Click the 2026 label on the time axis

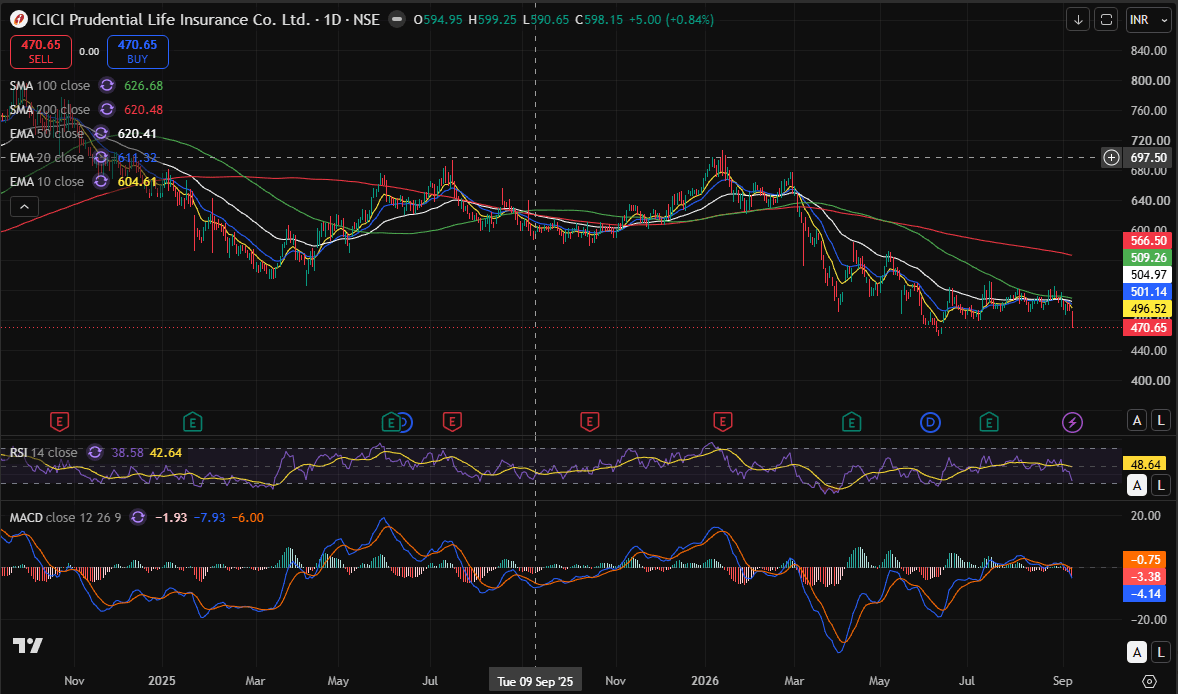(705, 680)
